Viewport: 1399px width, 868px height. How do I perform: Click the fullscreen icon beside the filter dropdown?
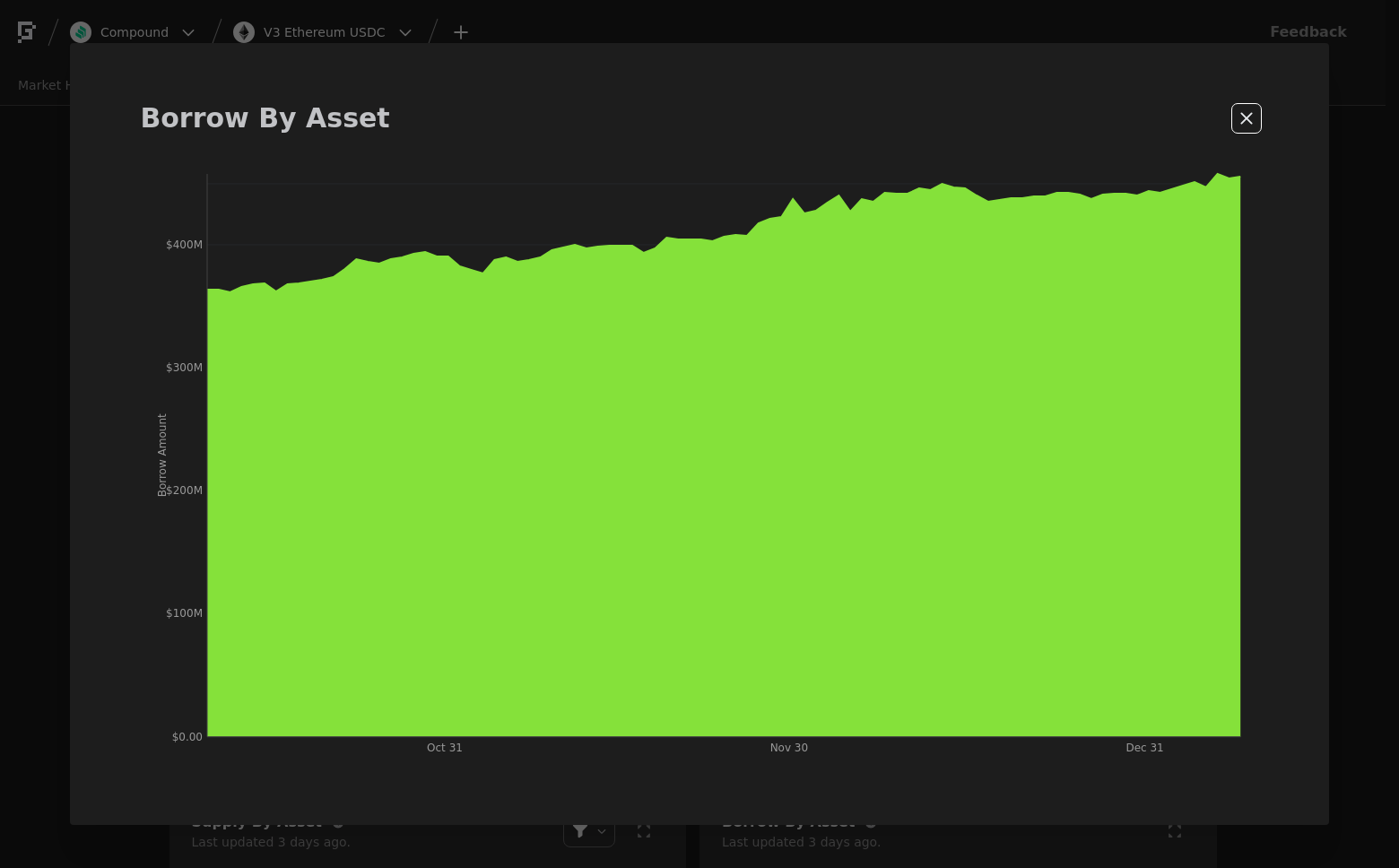[644, 832]
